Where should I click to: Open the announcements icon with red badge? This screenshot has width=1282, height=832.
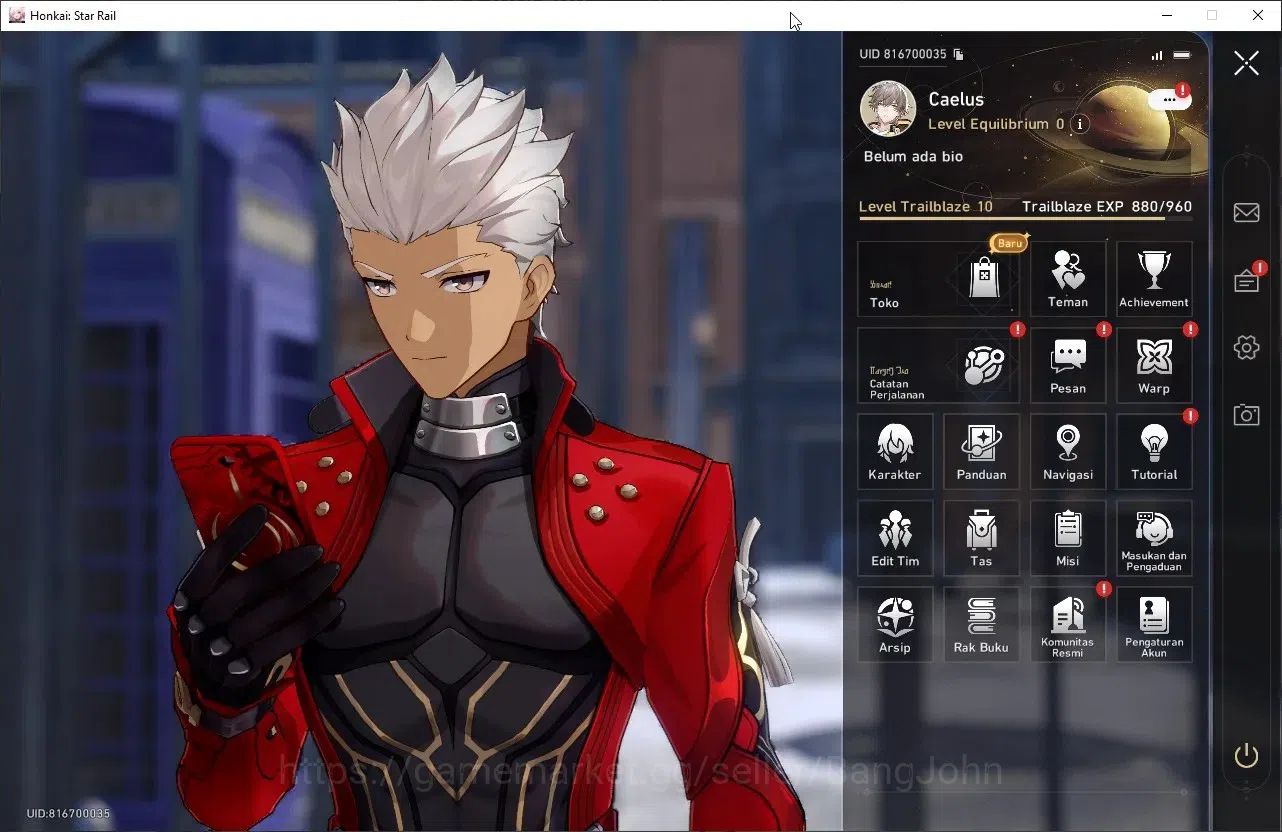click(1247, 280)
